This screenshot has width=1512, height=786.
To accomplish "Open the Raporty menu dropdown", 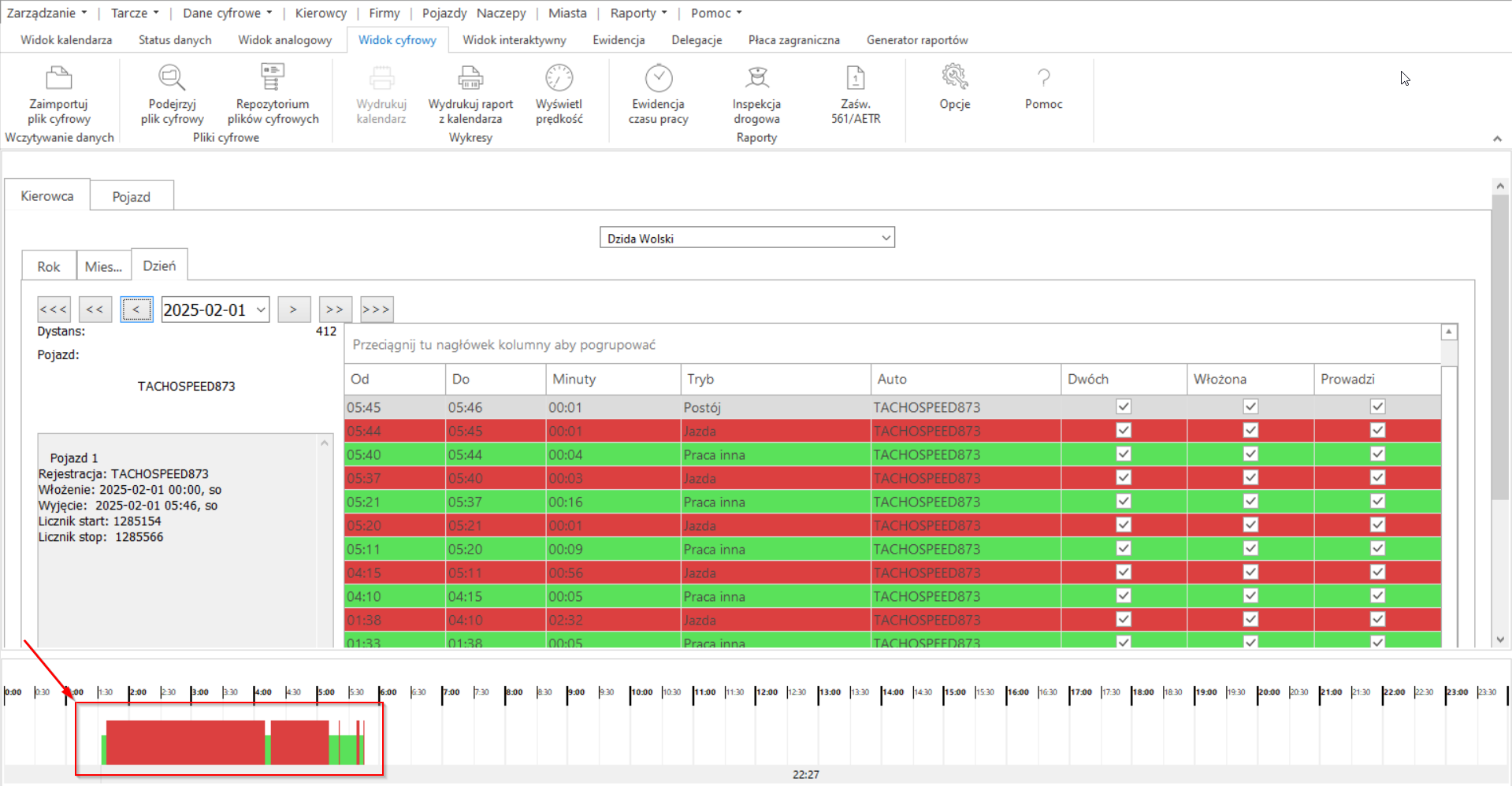I will click(638, 13).
